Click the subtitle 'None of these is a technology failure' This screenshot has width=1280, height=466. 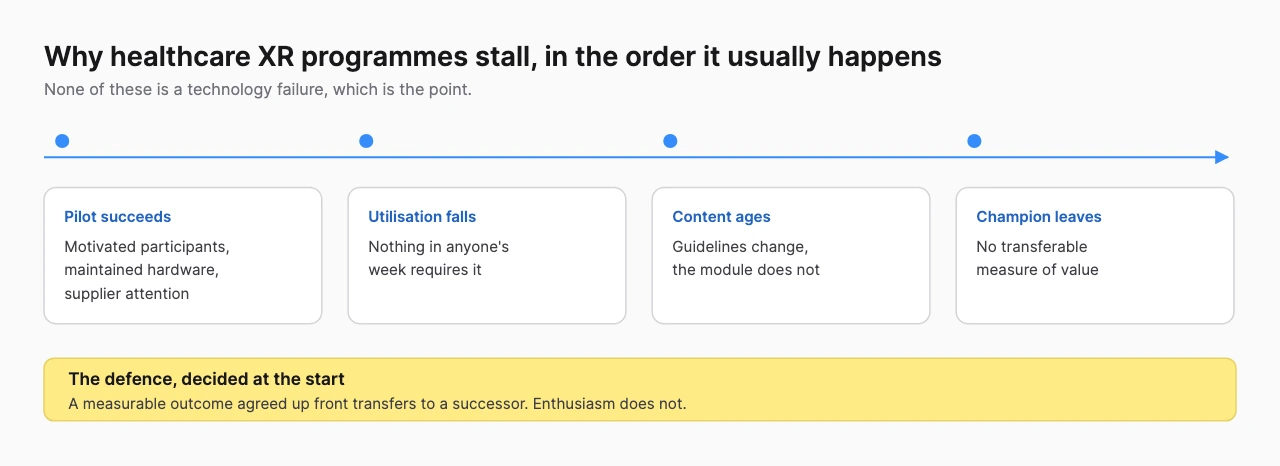257,89
